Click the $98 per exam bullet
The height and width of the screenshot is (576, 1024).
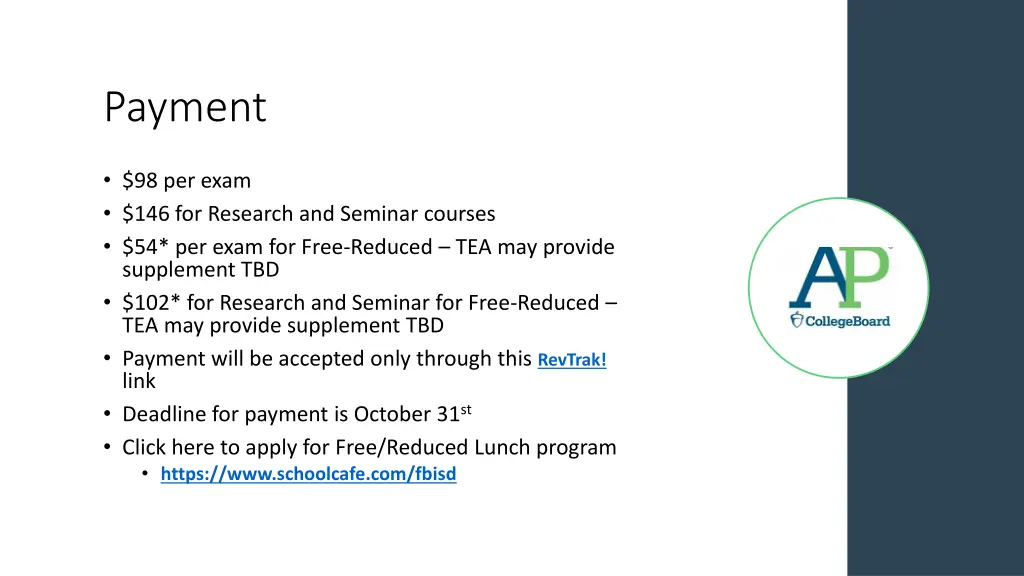point(186,181)
